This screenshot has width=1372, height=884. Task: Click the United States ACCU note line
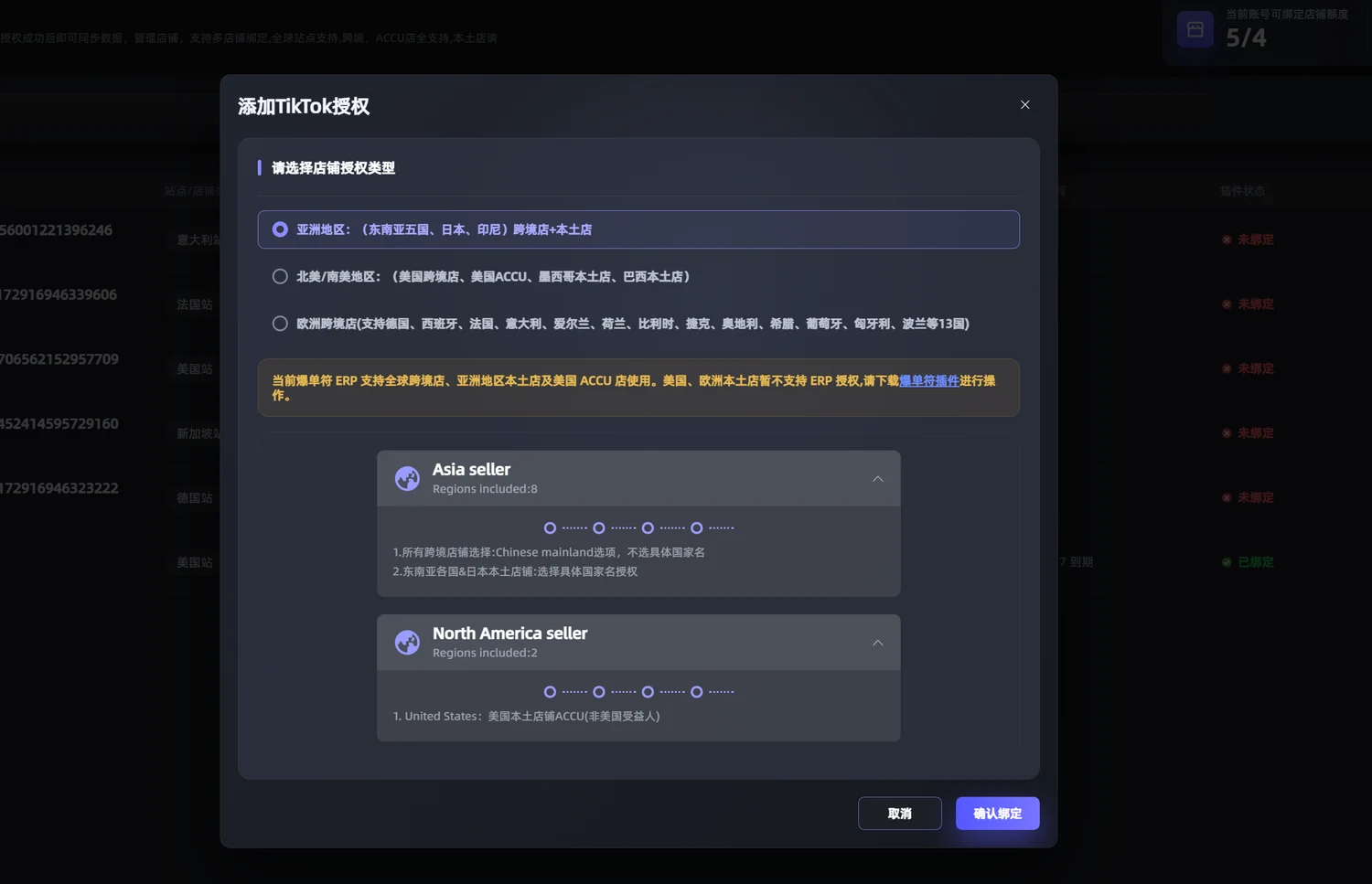pos(526,717)
